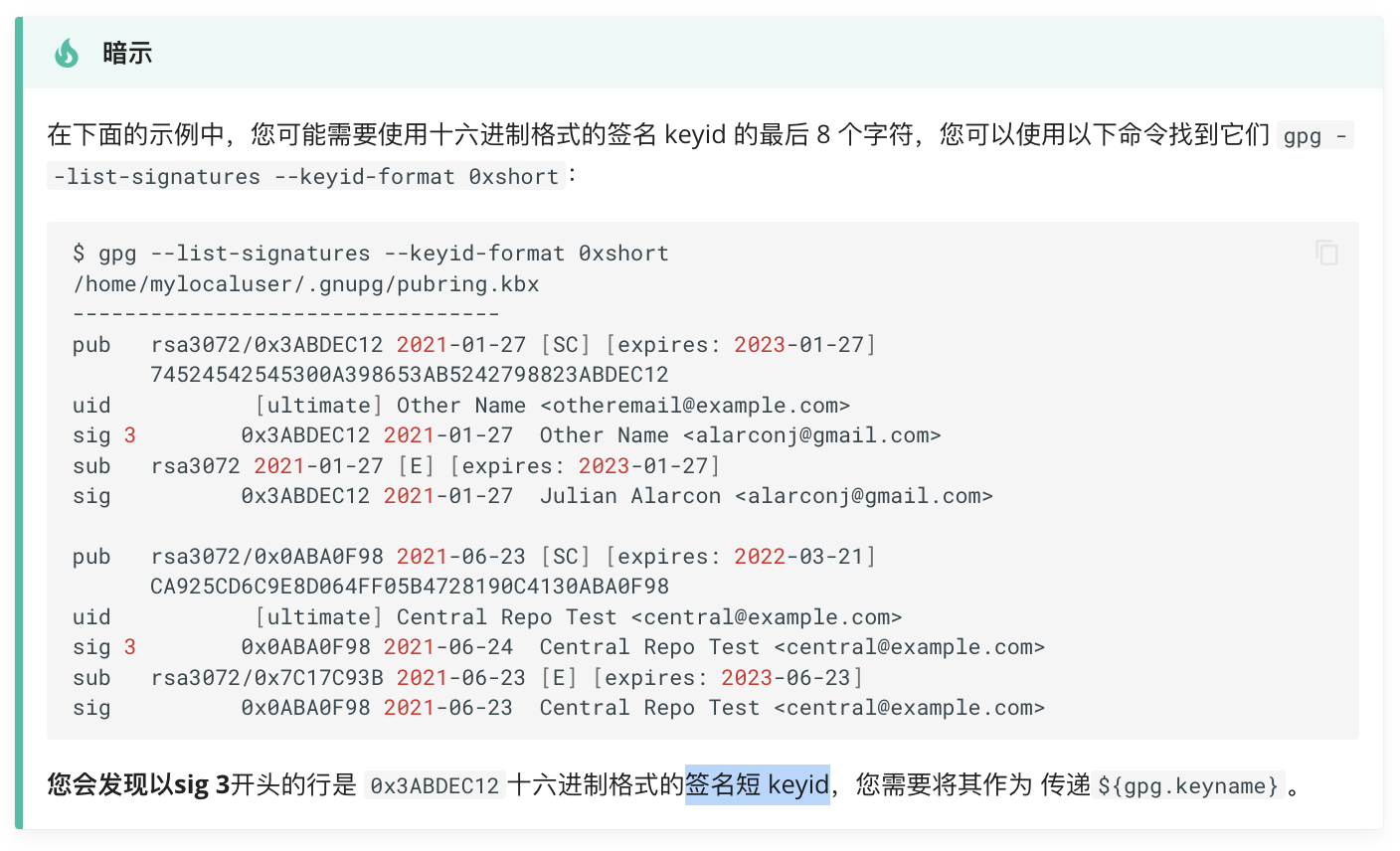The width and height of the screenshot is (1400, 851).
Task: Click the expires: 2023-06-23 text
Action: [728, 678]
